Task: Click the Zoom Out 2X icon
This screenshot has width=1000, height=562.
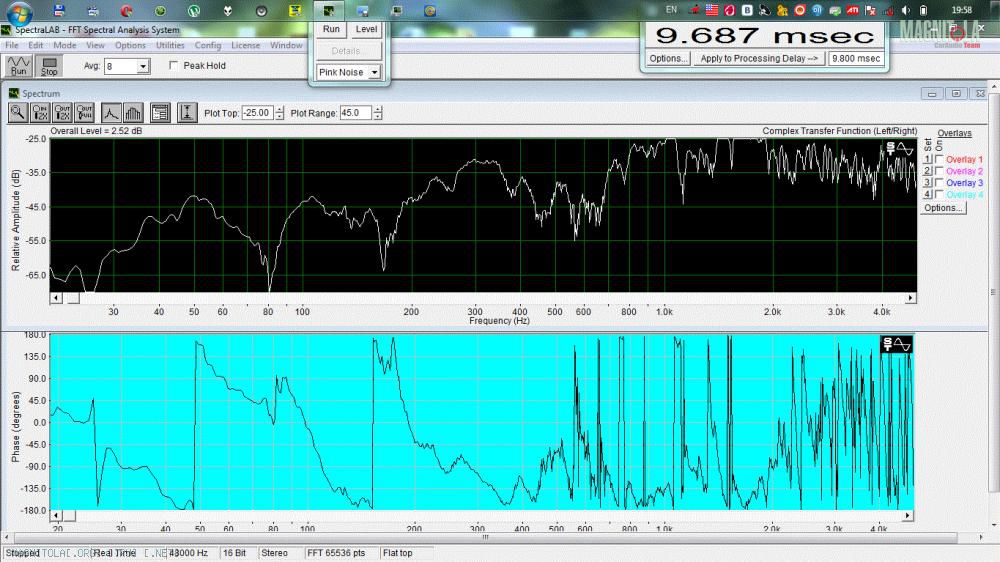Action: pyautogui.click(x=62, y=113)
